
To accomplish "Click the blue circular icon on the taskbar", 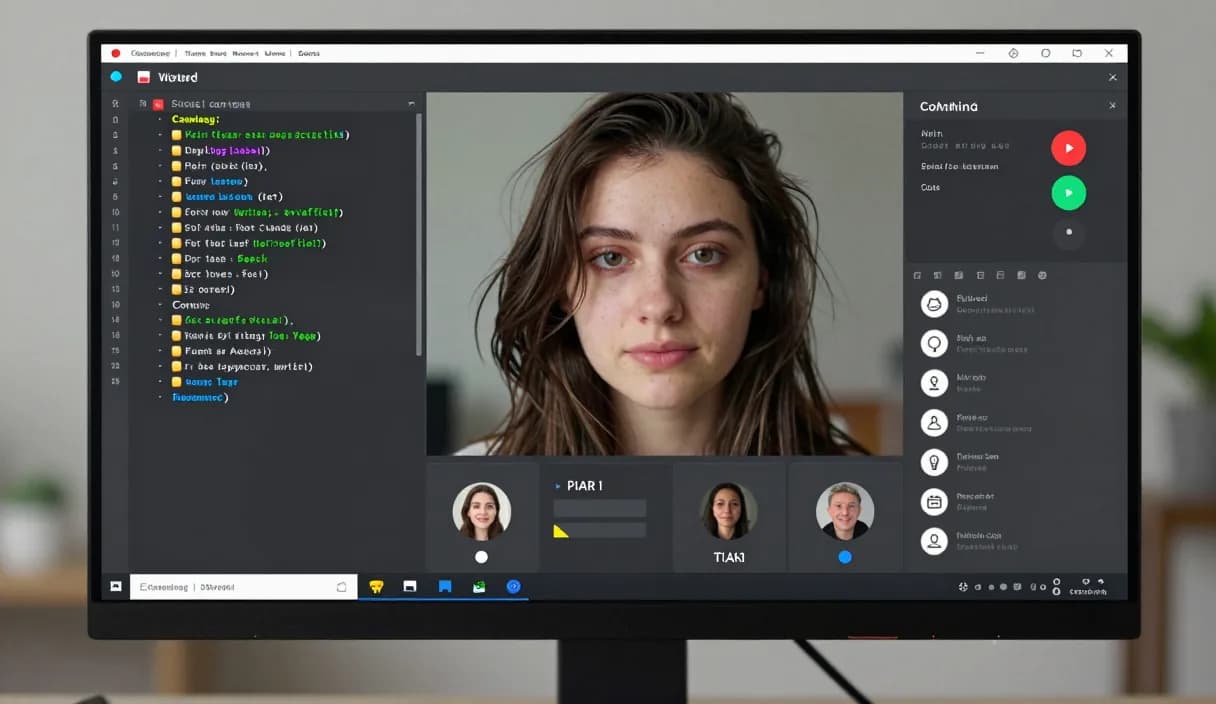I will 513,587.
